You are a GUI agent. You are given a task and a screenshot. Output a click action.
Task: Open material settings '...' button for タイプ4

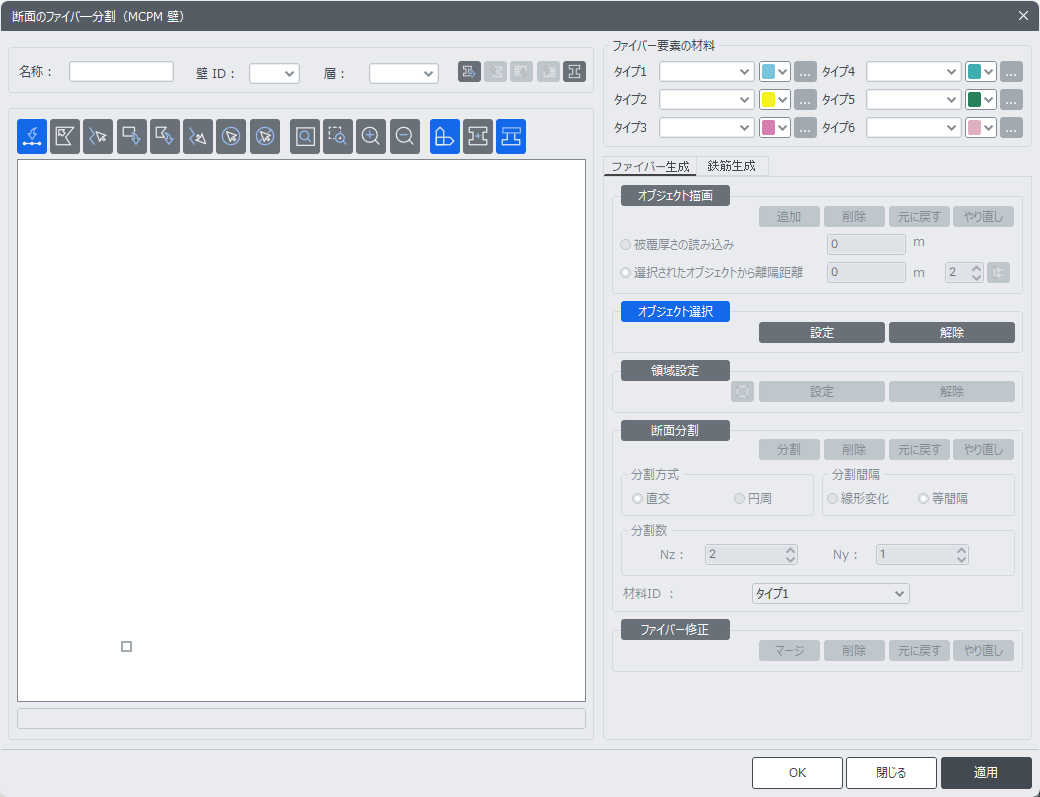coord(1011,72)
